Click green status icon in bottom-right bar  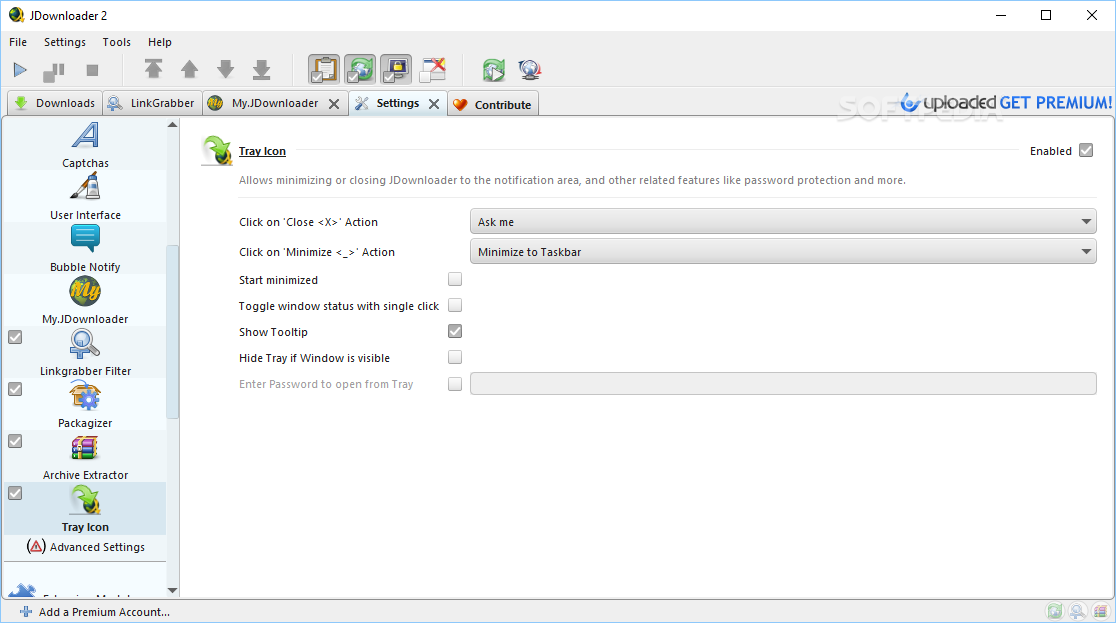[1055, 611]
